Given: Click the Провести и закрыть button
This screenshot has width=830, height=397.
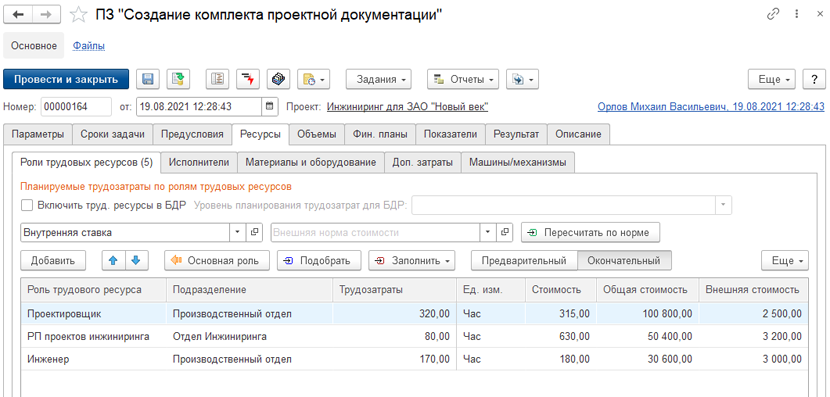Looking at the screenshot, I should (66, 79).
